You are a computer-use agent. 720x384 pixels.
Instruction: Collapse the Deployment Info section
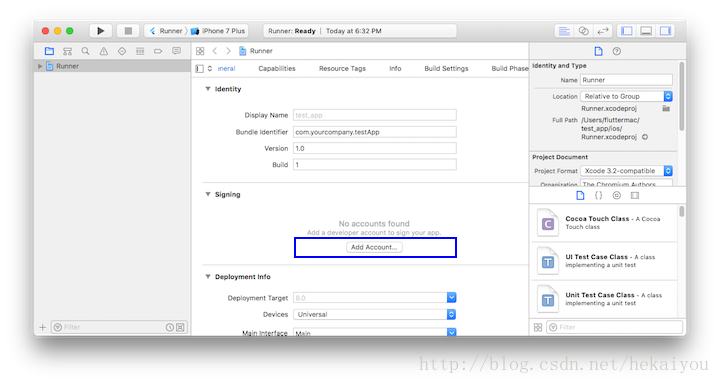click(208, 277)
